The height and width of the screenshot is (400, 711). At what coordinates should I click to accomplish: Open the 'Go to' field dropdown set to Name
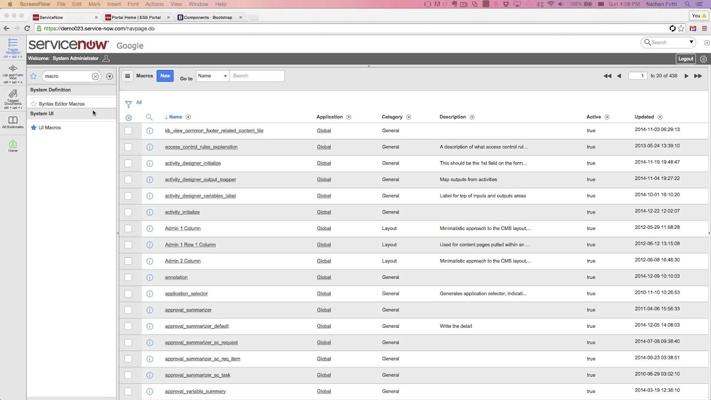point(212,76)
